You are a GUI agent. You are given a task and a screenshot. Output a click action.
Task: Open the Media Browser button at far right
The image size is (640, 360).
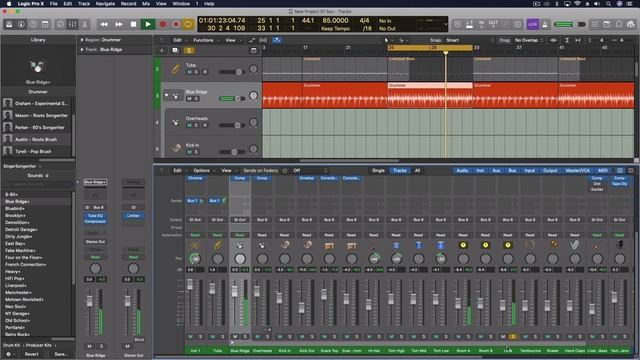tap(631, 24)
